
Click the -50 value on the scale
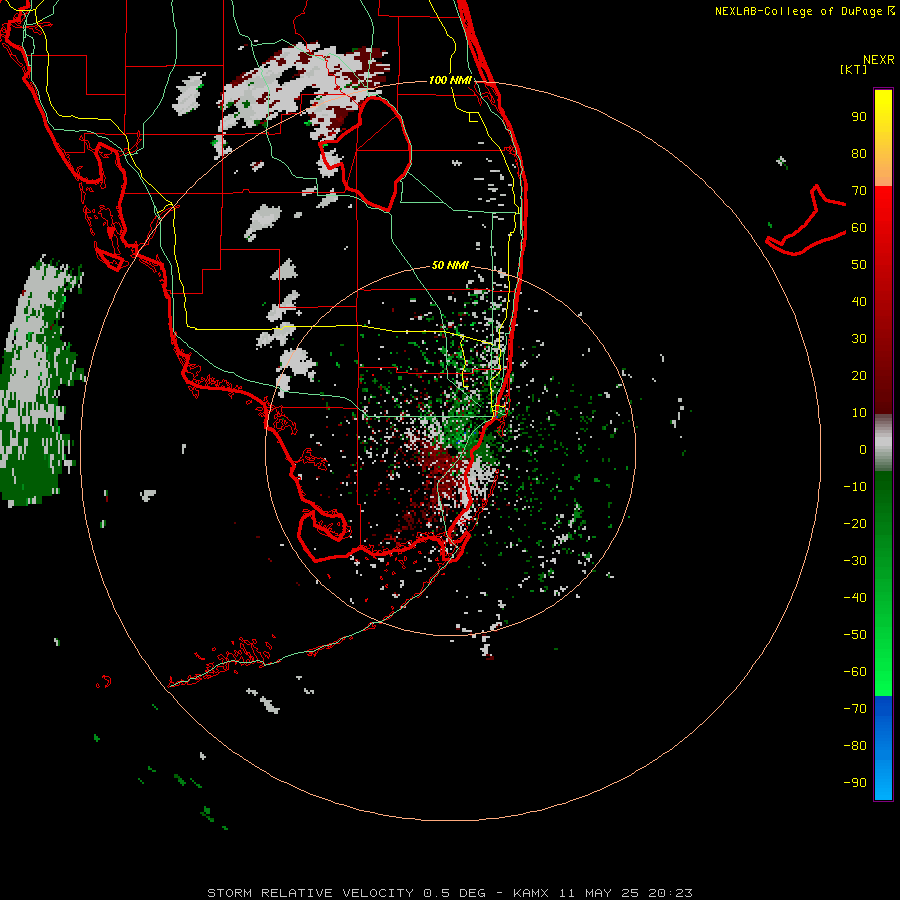click(x=855, y=635)
